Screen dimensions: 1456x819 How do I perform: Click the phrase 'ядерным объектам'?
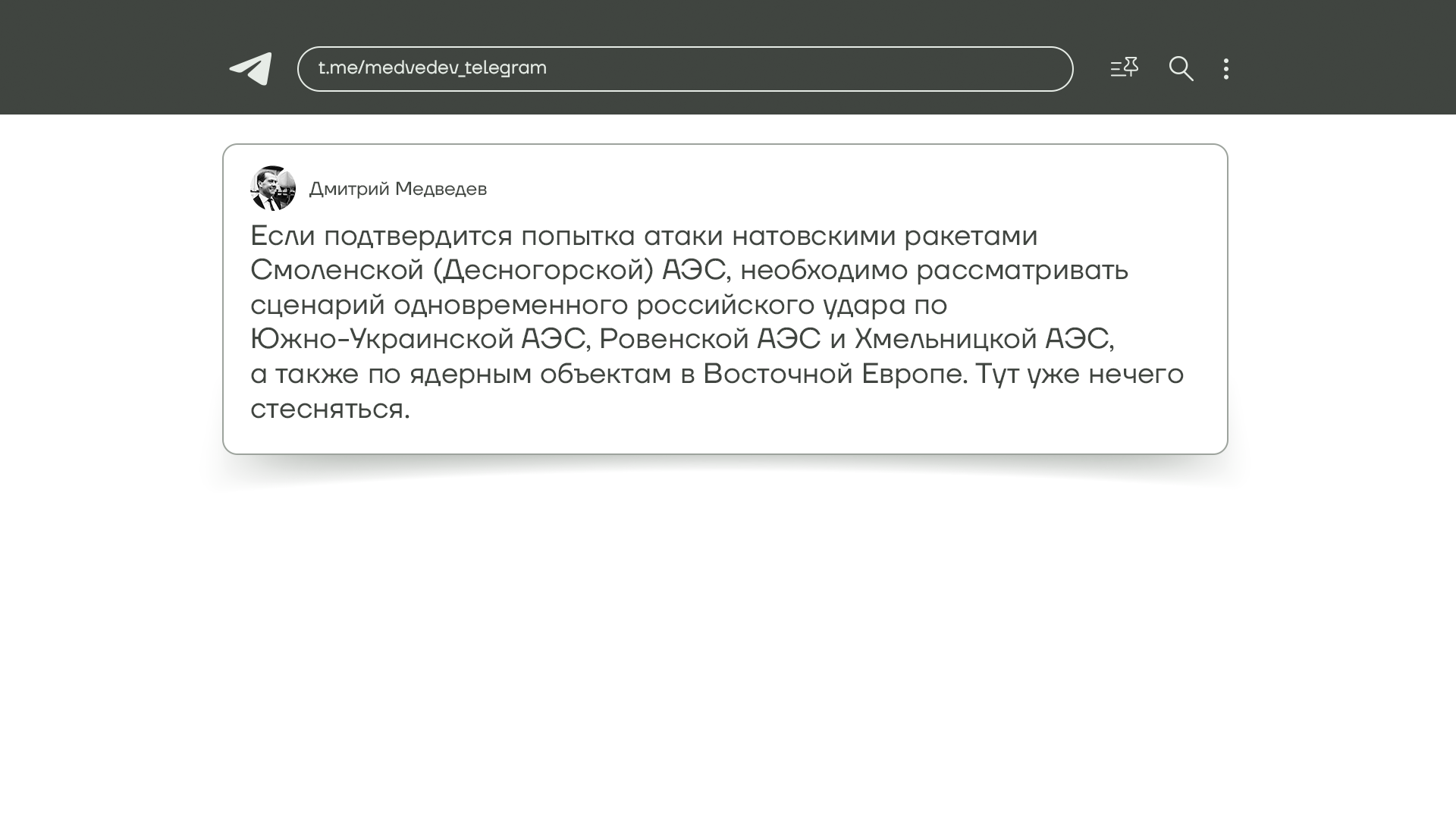pos(540,375)
